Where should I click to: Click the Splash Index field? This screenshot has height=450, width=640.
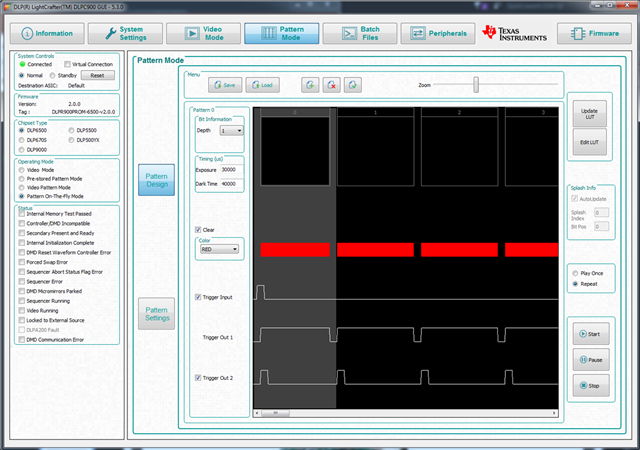[x=601, y=212]
